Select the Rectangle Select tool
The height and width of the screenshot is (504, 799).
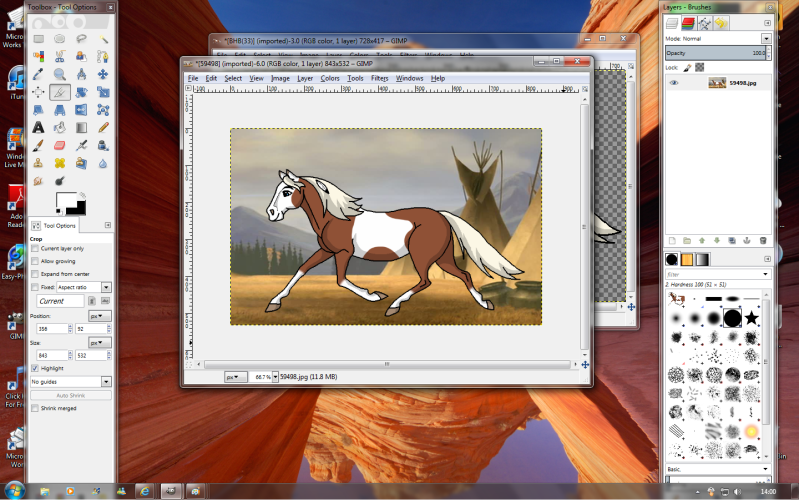click(x=39, y=39)
